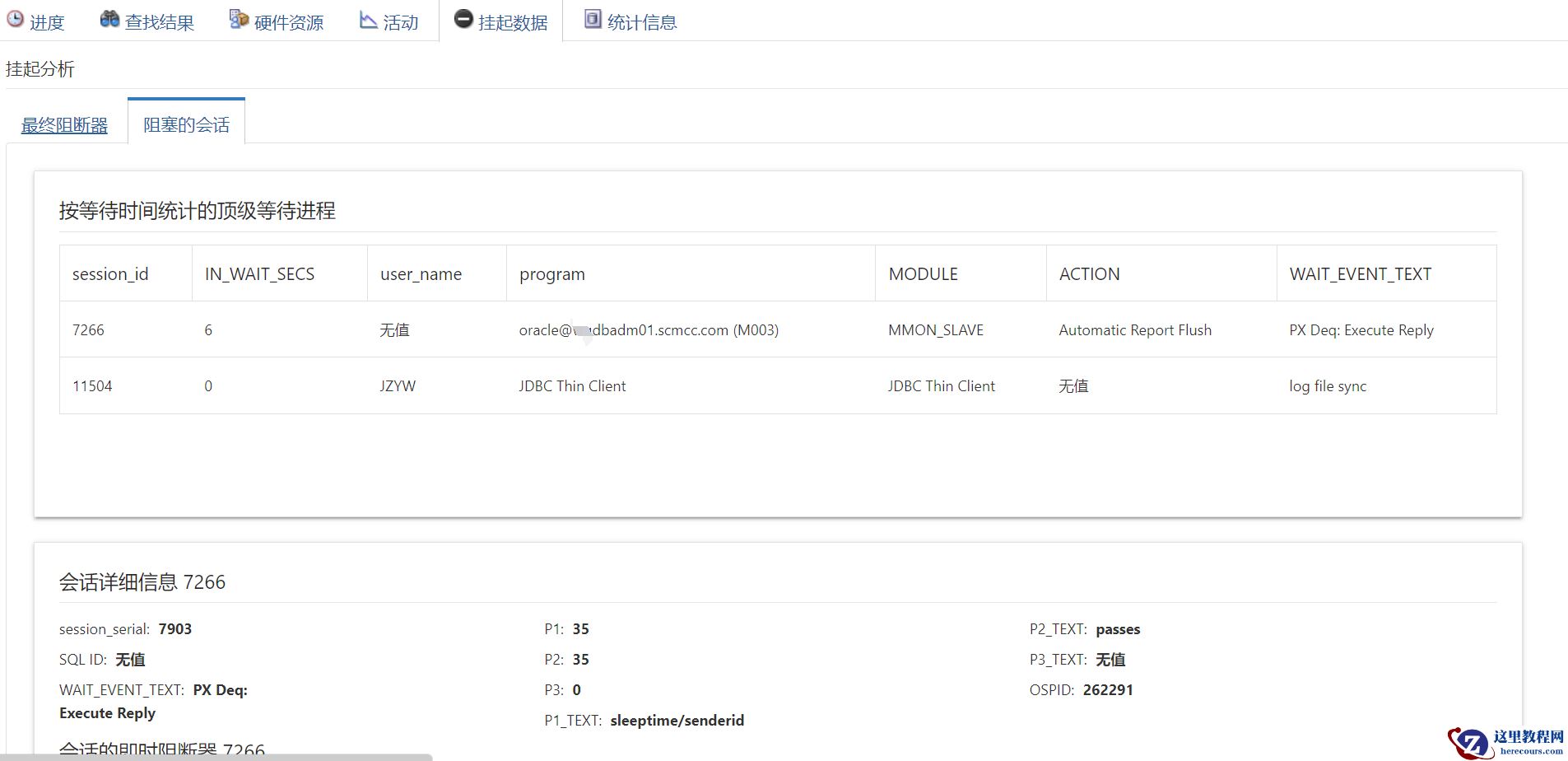Click the hardware icon beside 硬件资源
1568x761 pixels.
[239, 19]
